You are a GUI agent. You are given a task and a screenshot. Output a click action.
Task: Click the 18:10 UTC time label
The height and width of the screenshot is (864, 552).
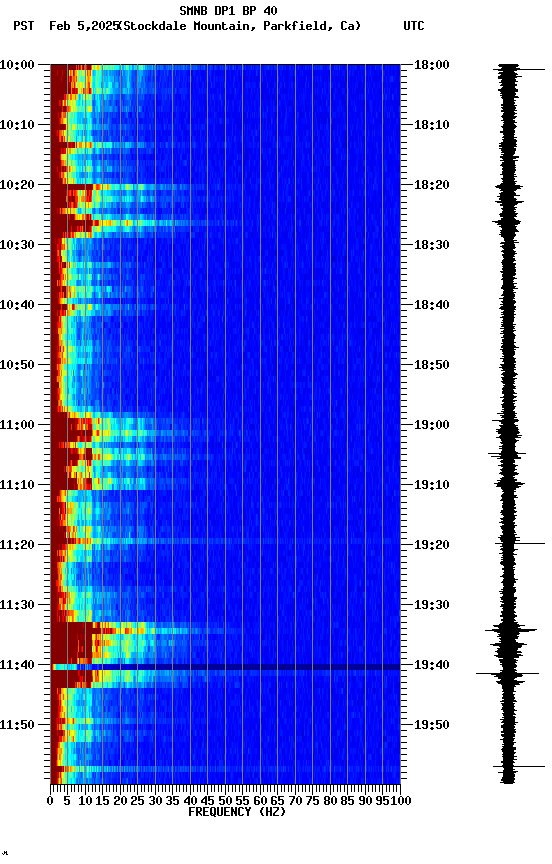coord(432,125)
